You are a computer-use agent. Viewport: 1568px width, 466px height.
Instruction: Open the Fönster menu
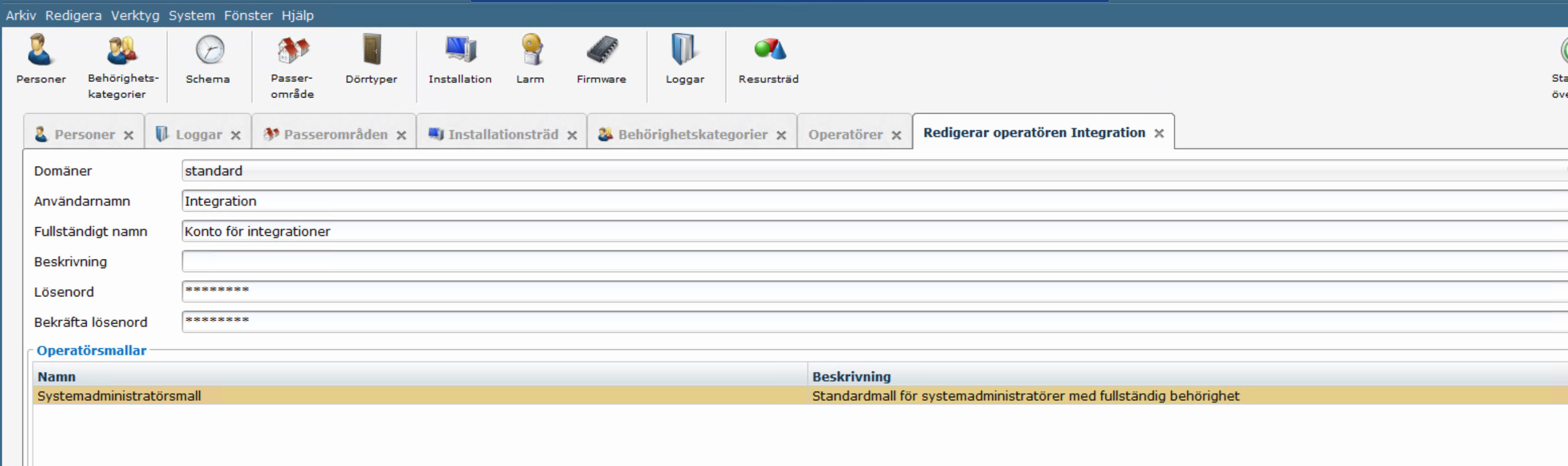(248, 15)
